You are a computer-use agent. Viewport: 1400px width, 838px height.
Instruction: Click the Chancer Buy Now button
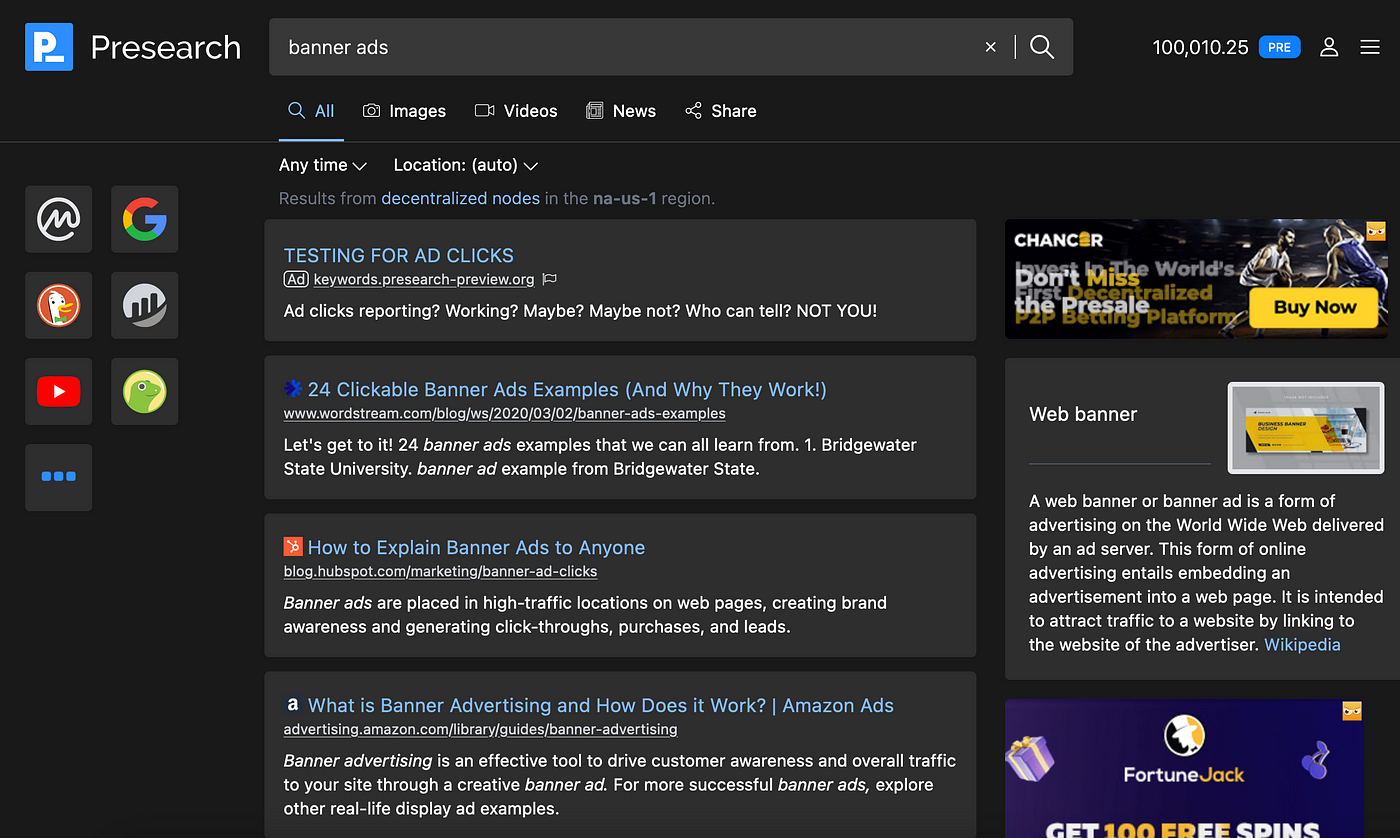tap(1314, 307)
